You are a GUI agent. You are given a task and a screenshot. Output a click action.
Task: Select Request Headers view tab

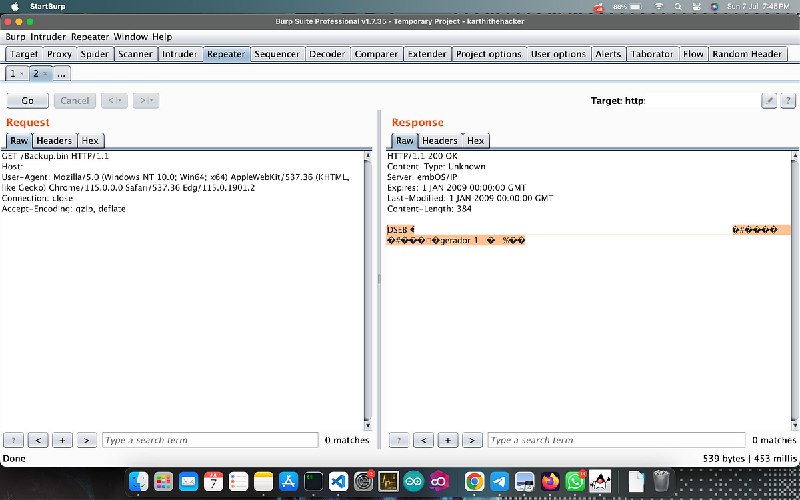click(x=54, y=141)
